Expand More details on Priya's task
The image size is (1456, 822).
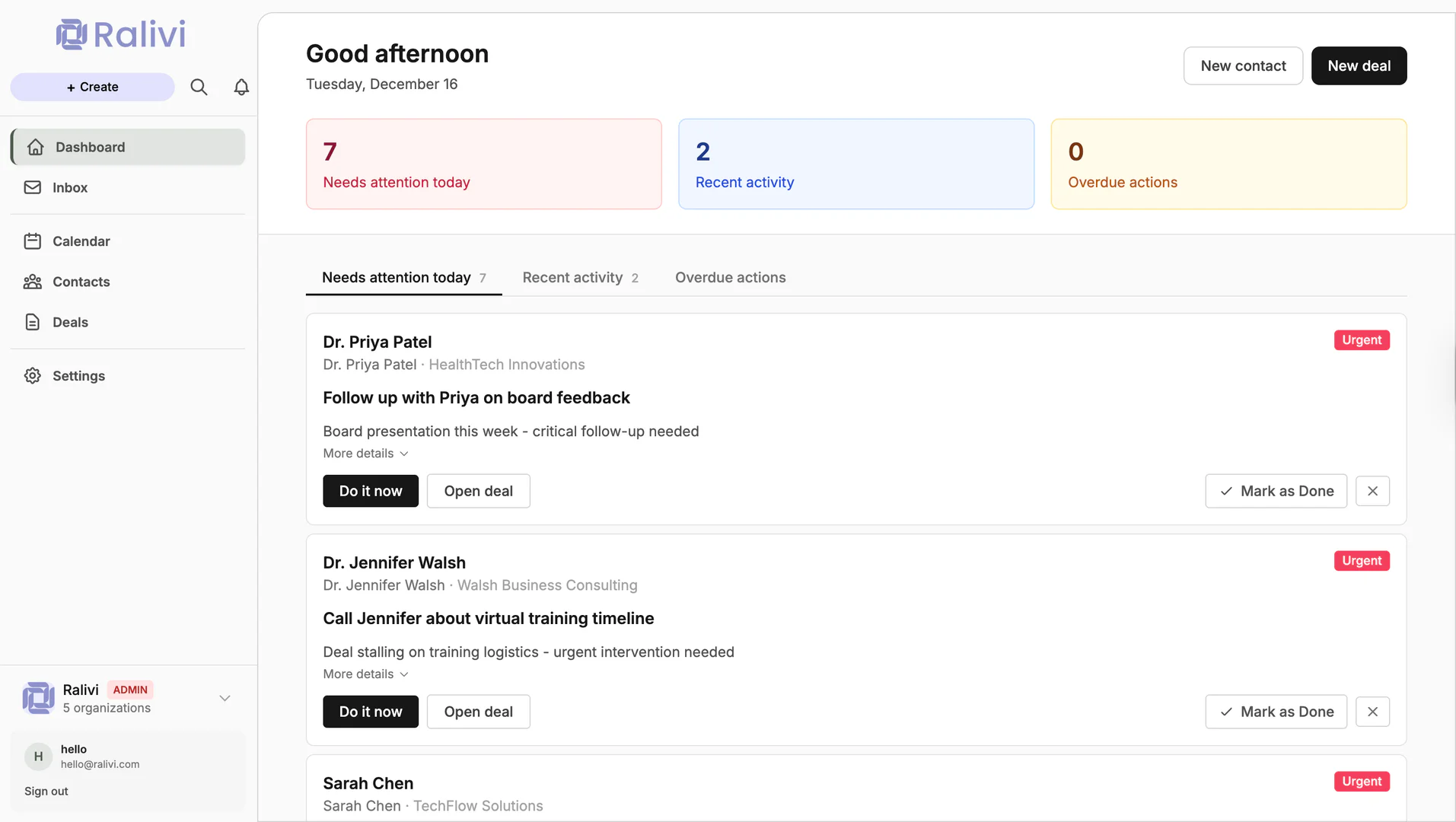[365, 453]
